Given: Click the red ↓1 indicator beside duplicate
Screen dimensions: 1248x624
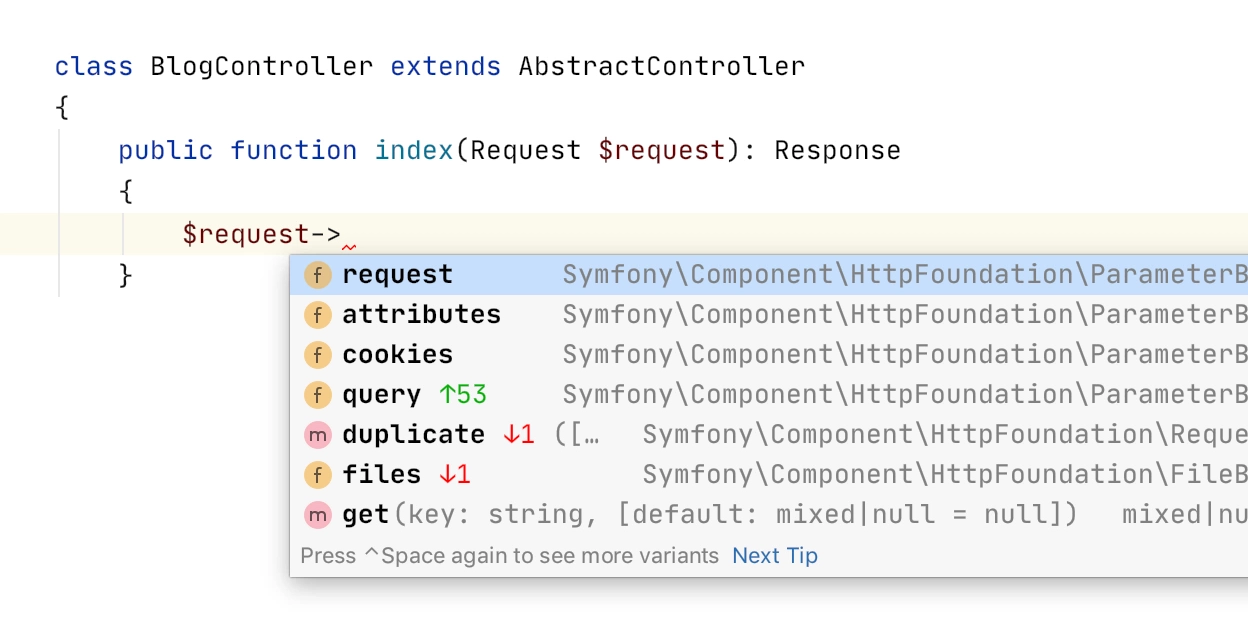Looking at the screenshot, I should [x=519, y=435].
